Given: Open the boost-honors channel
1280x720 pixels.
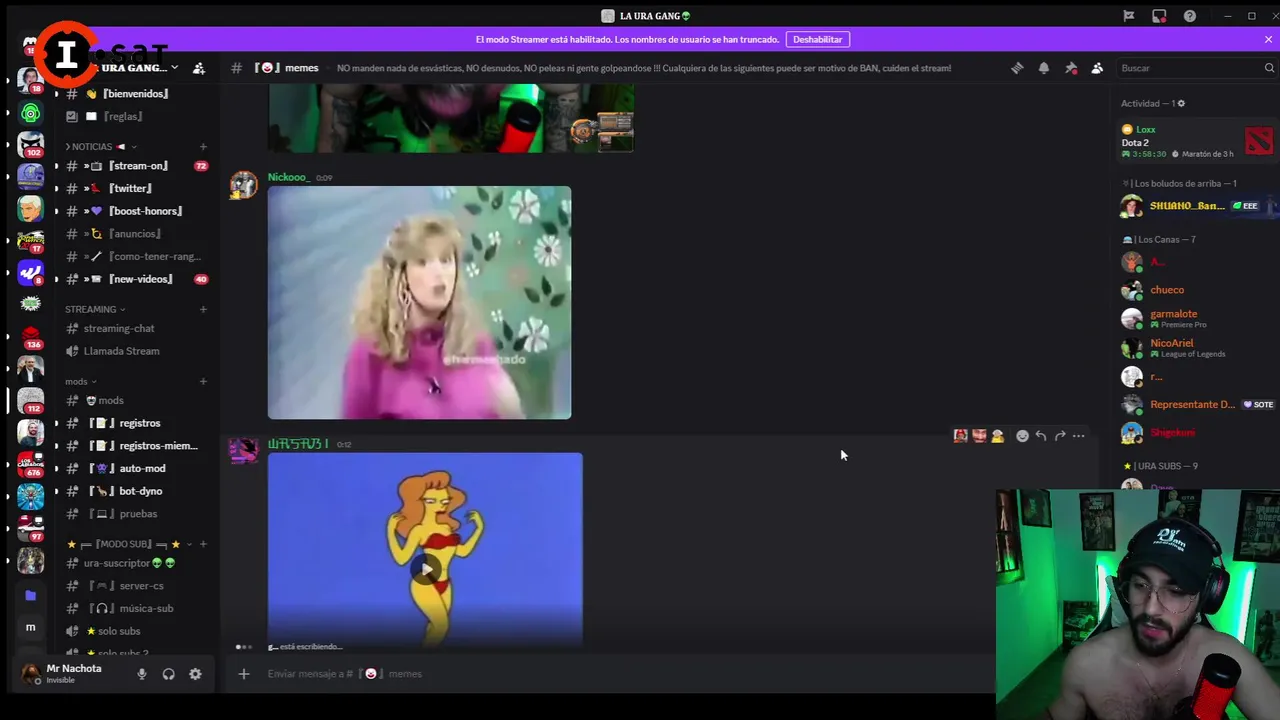Looking at the screenshot, I should [x=135, y=211].
